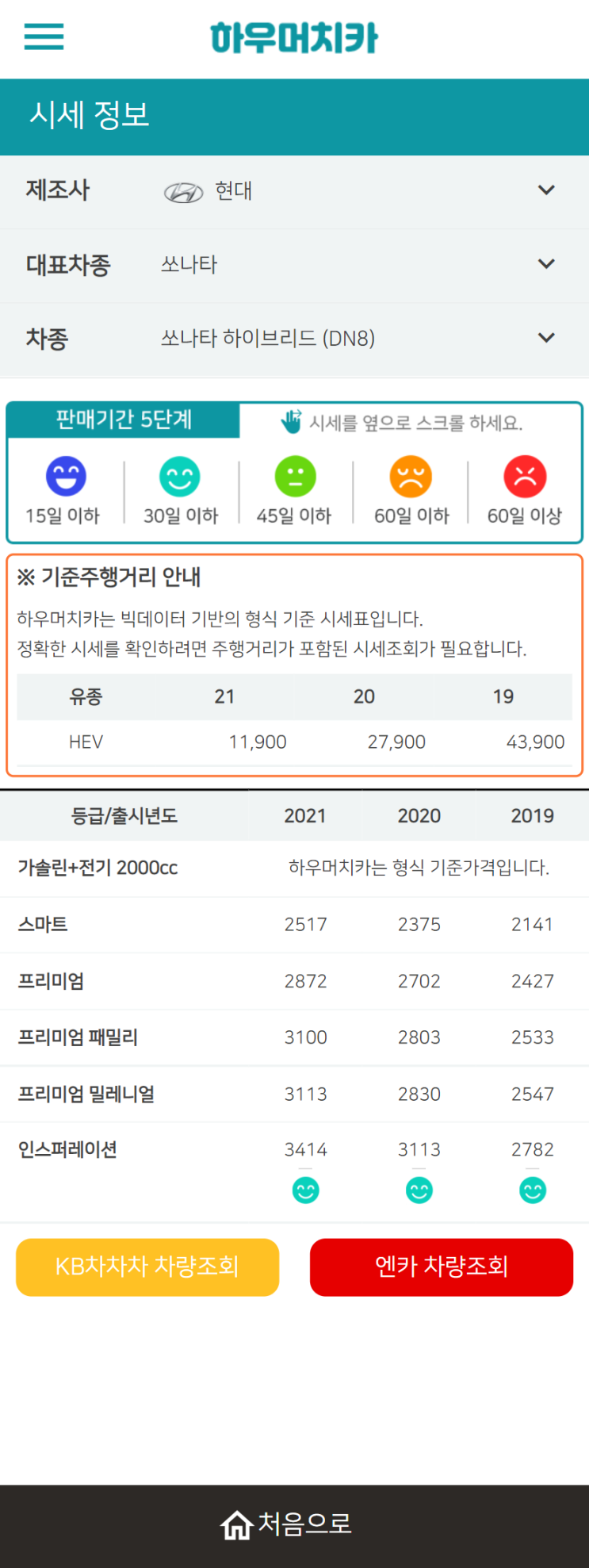
Task: Click the 2782 price value
Action: pos(533,1149)
